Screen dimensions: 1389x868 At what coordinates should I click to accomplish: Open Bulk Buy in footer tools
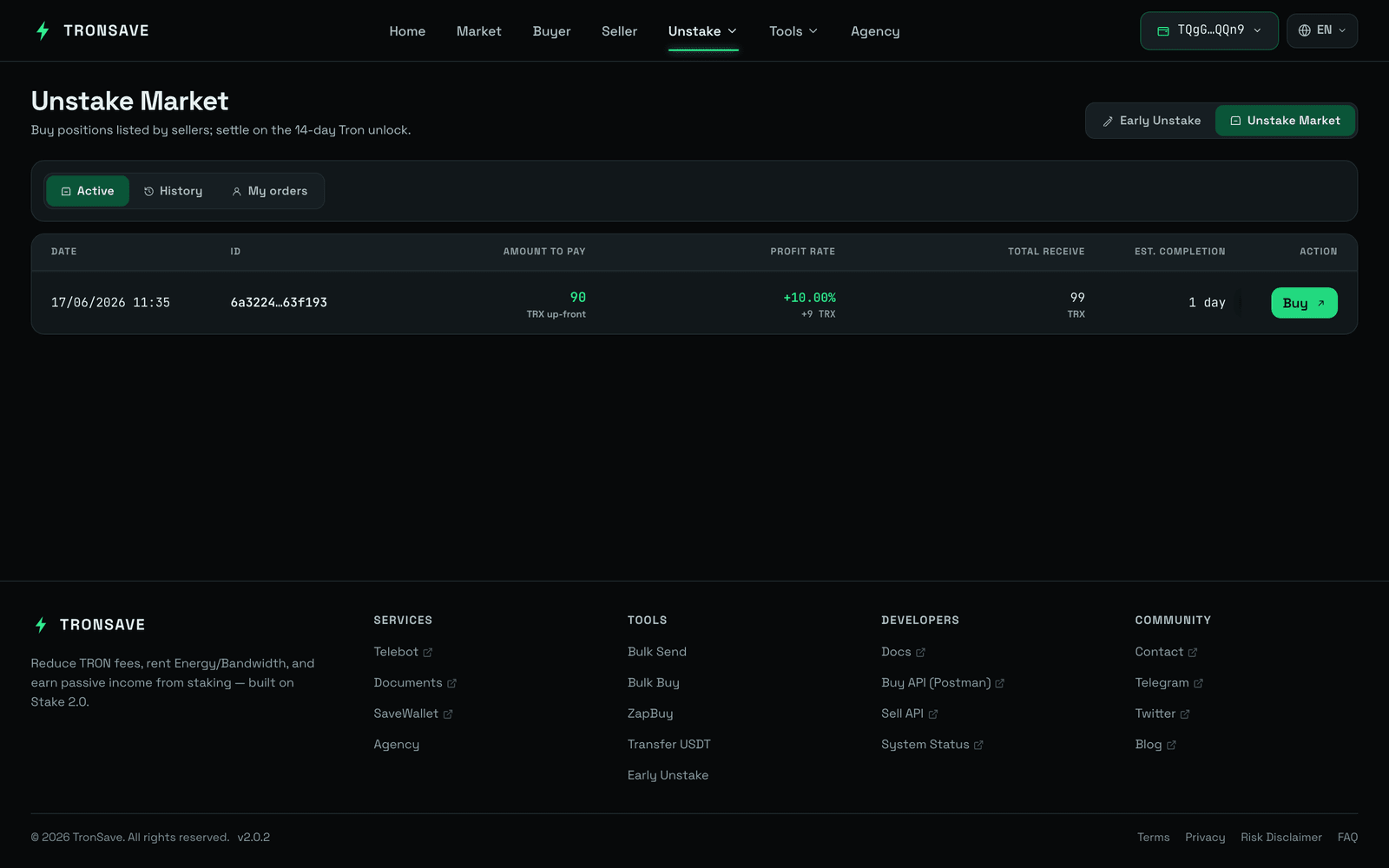pos(654,683)
